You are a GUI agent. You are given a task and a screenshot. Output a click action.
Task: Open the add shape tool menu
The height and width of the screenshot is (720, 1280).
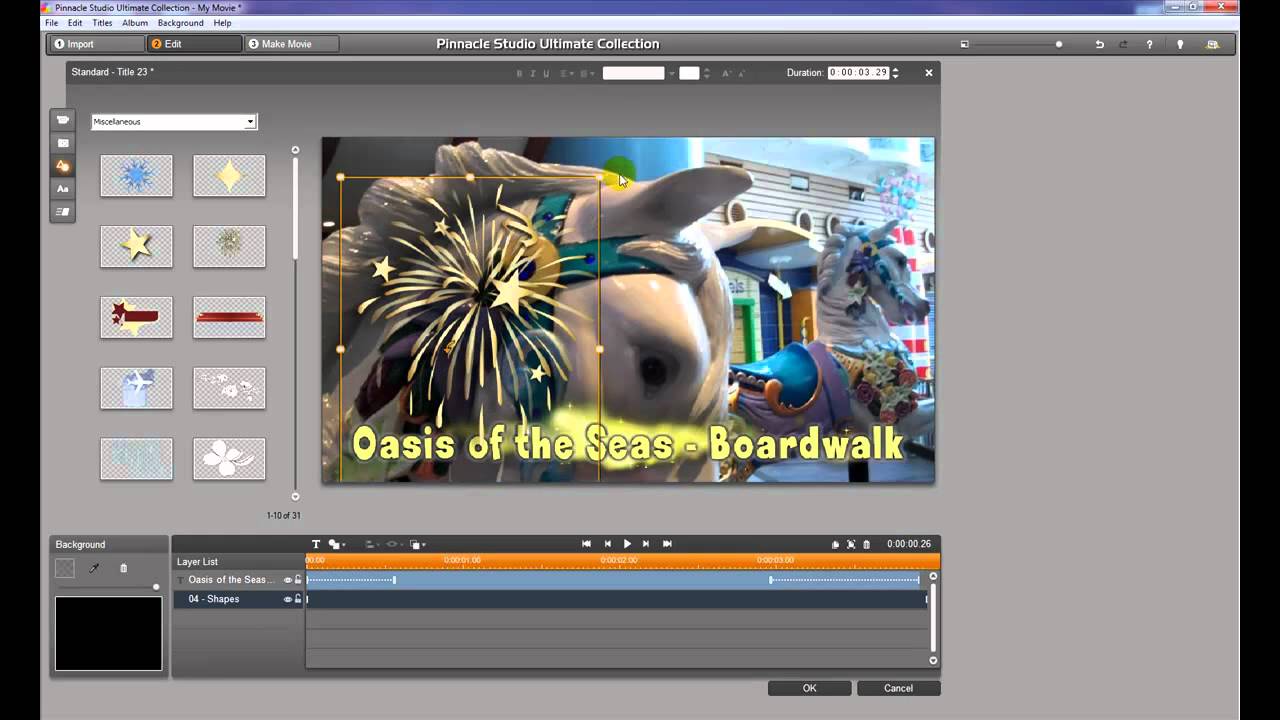(x=336, y=544)
